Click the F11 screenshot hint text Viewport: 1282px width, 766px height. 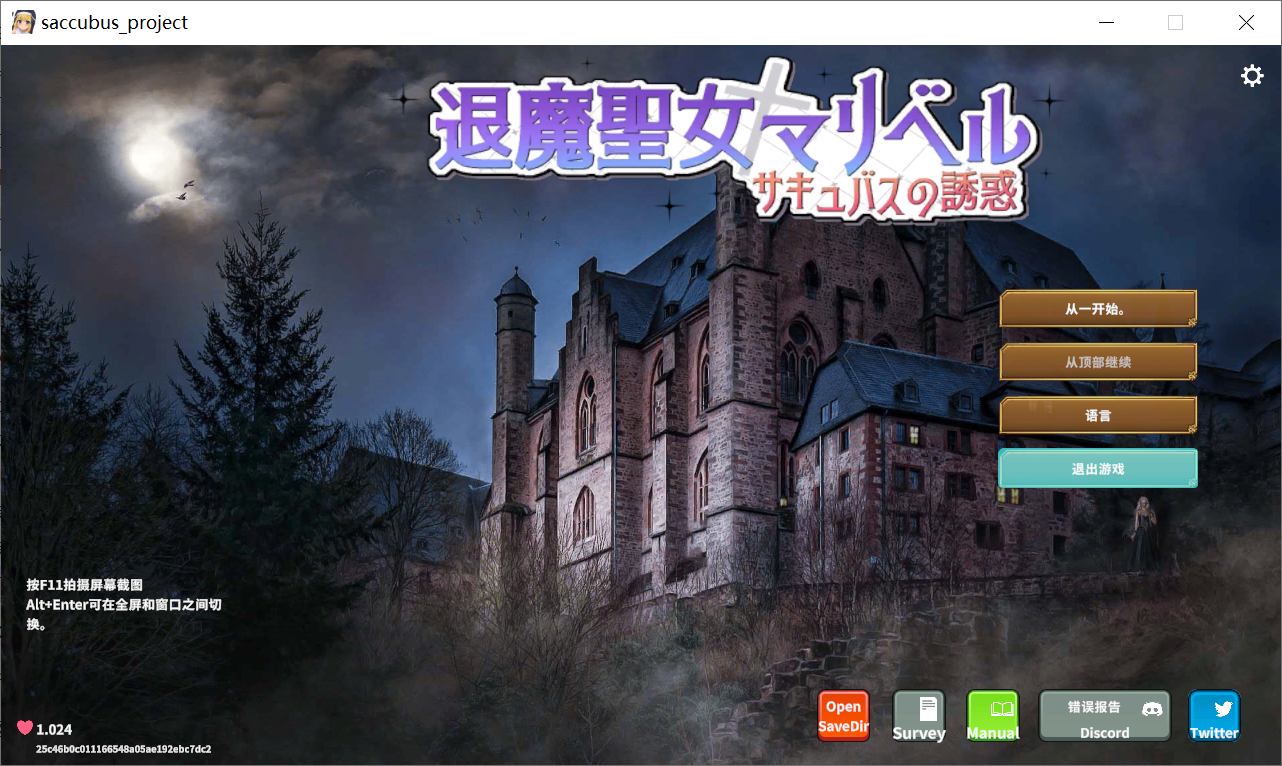point(85,584)
